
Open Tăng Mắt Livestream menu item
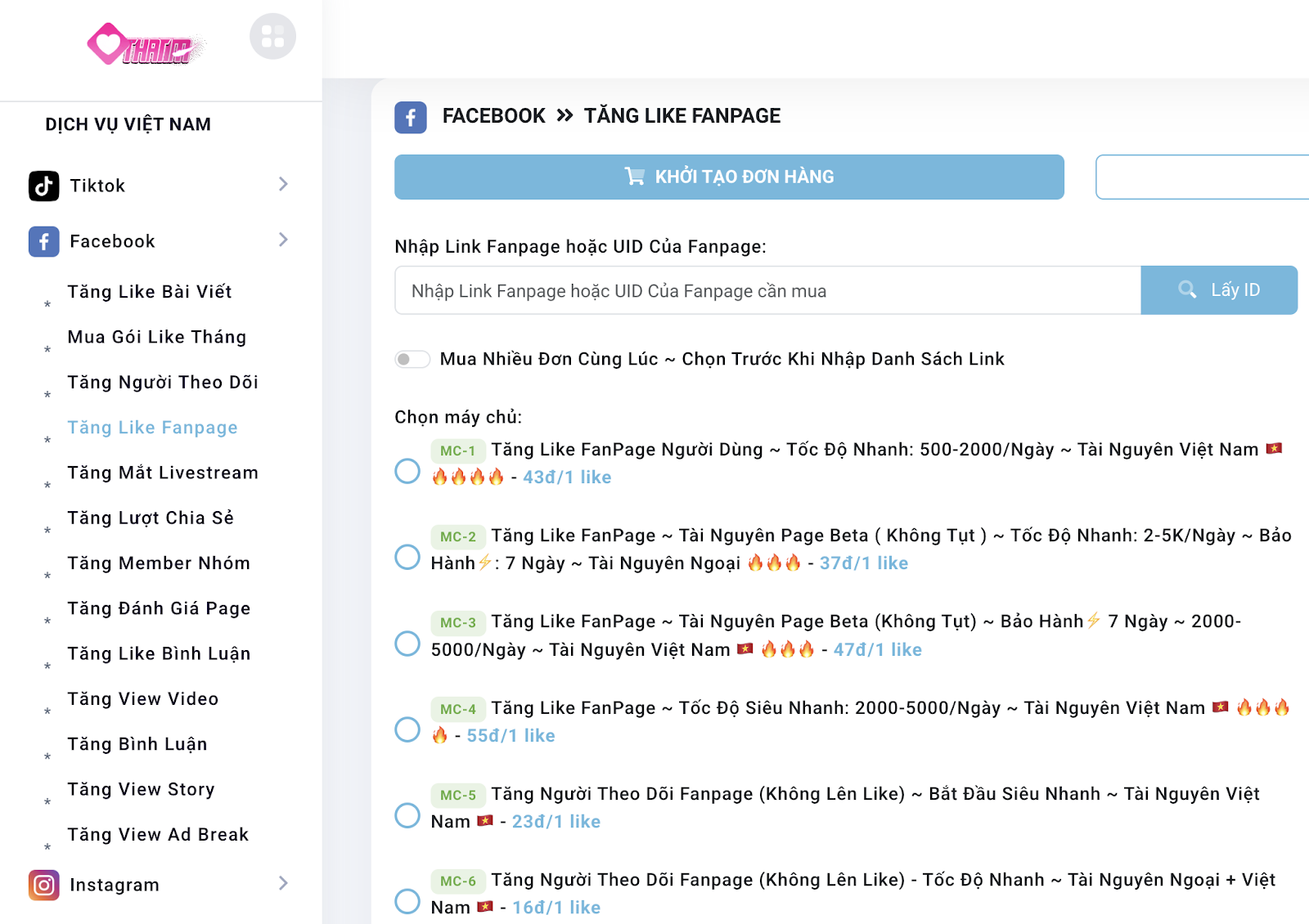[x=163, y=473]
